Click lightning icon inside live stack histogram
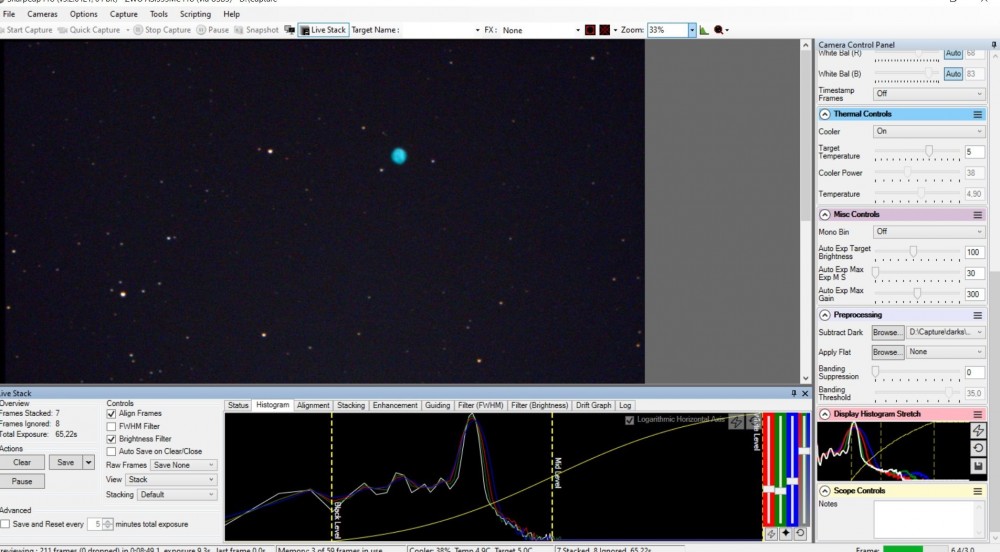The height and width of the screenshot is (552, 1000). coord(736,421)
